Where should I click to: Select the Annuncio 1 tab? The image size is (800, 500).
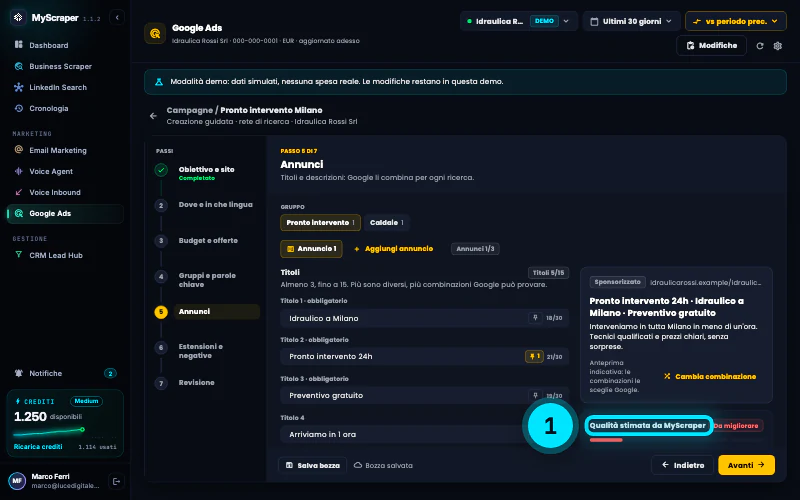(x=311, y=249)
